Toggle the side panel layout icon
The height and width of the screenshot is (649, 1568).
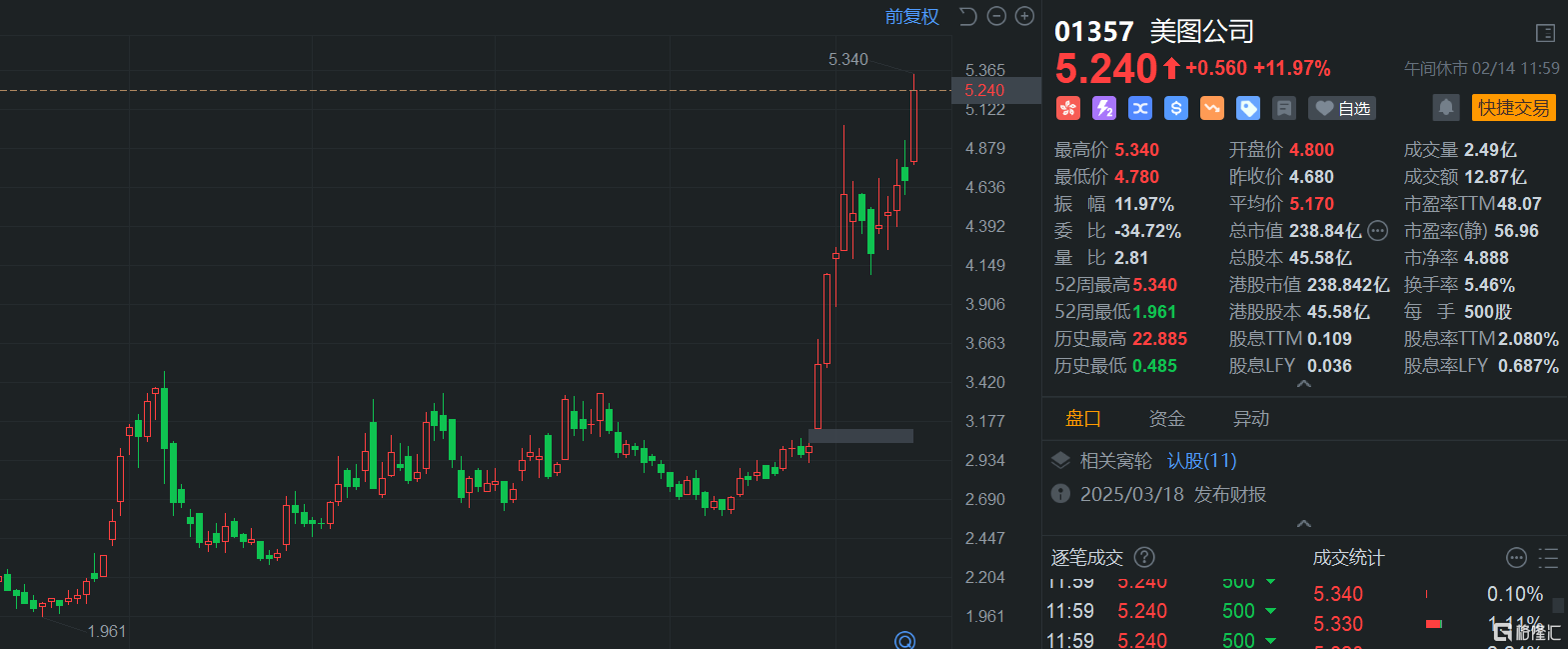pos(1545,33)
